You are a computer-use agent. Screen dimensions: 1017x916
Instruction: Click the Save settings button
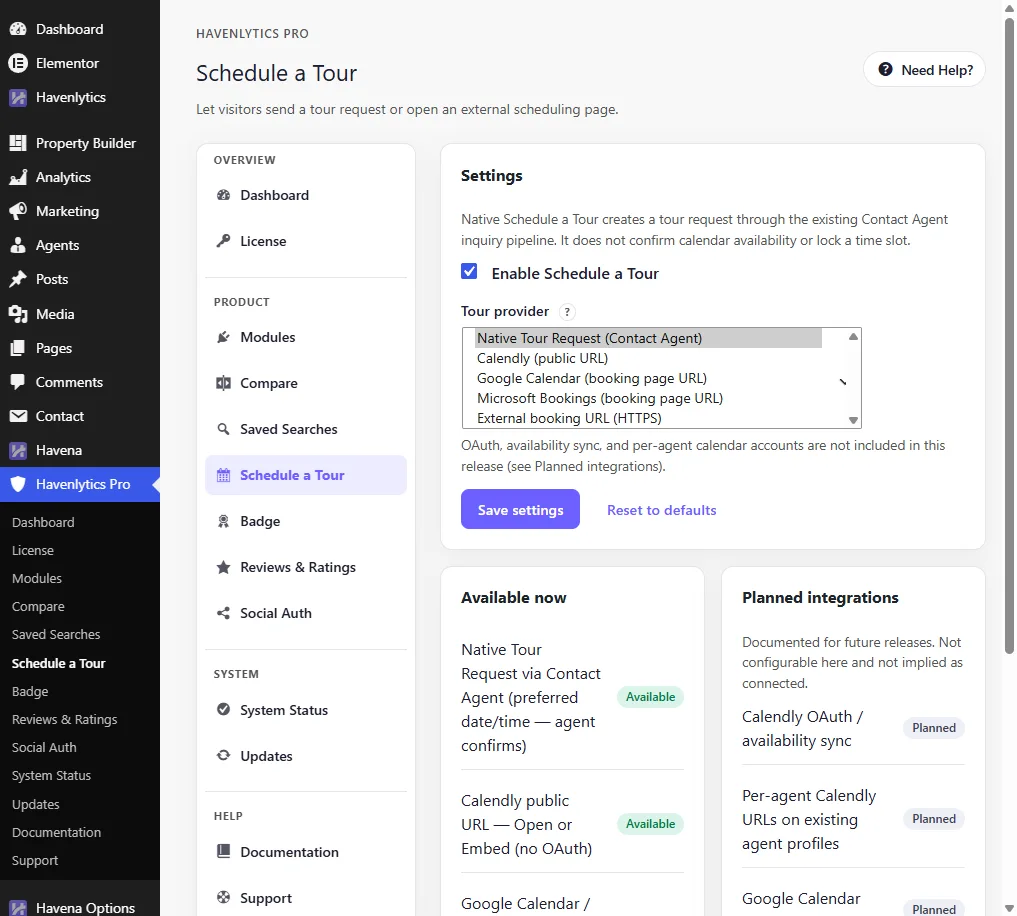pyautogui.click(x=520, y=509)
